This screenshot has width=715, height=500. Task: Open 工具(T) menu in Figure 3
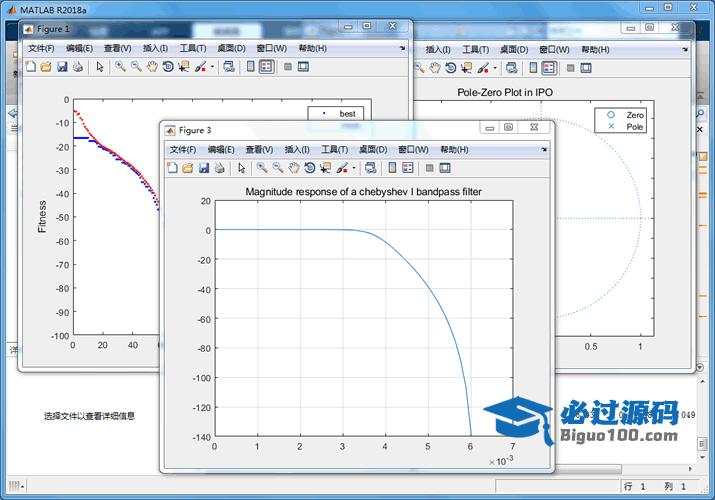[x=334, y=149]
